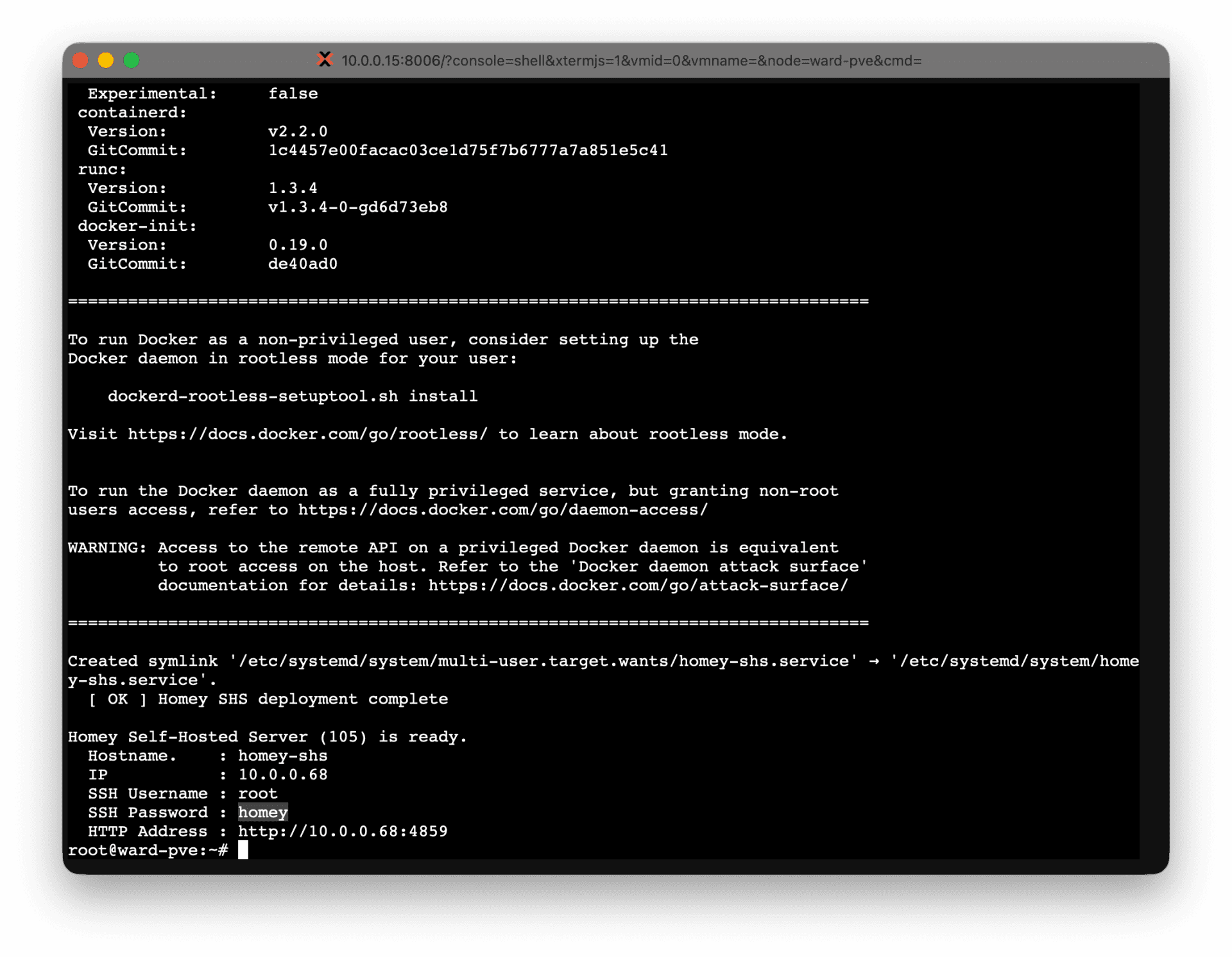The width and height of the screenshot is (1232, 957).
Task: Click the dockerd-rootless-setuptool.sh install command
Action: pos(292,396)
